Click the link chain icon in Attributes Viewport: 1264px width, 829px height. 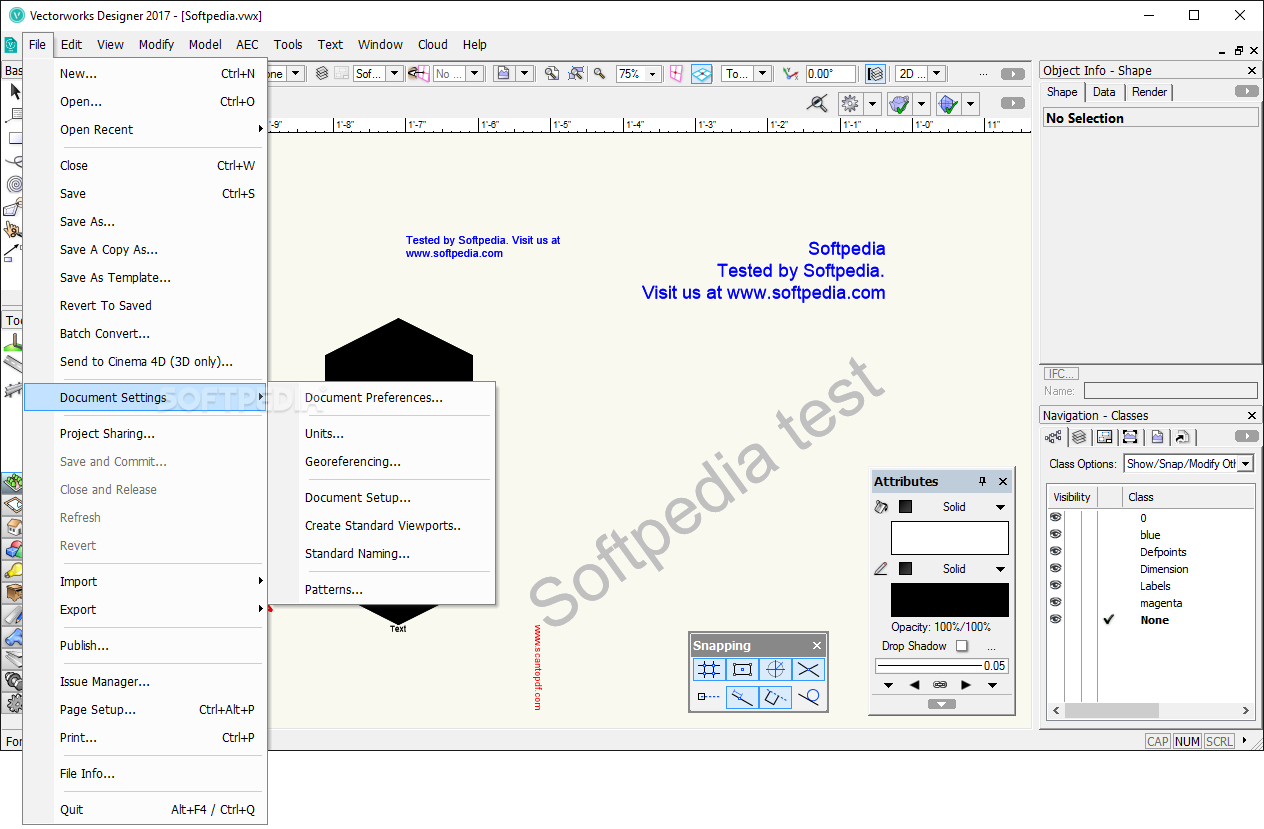tap(940, 685)
